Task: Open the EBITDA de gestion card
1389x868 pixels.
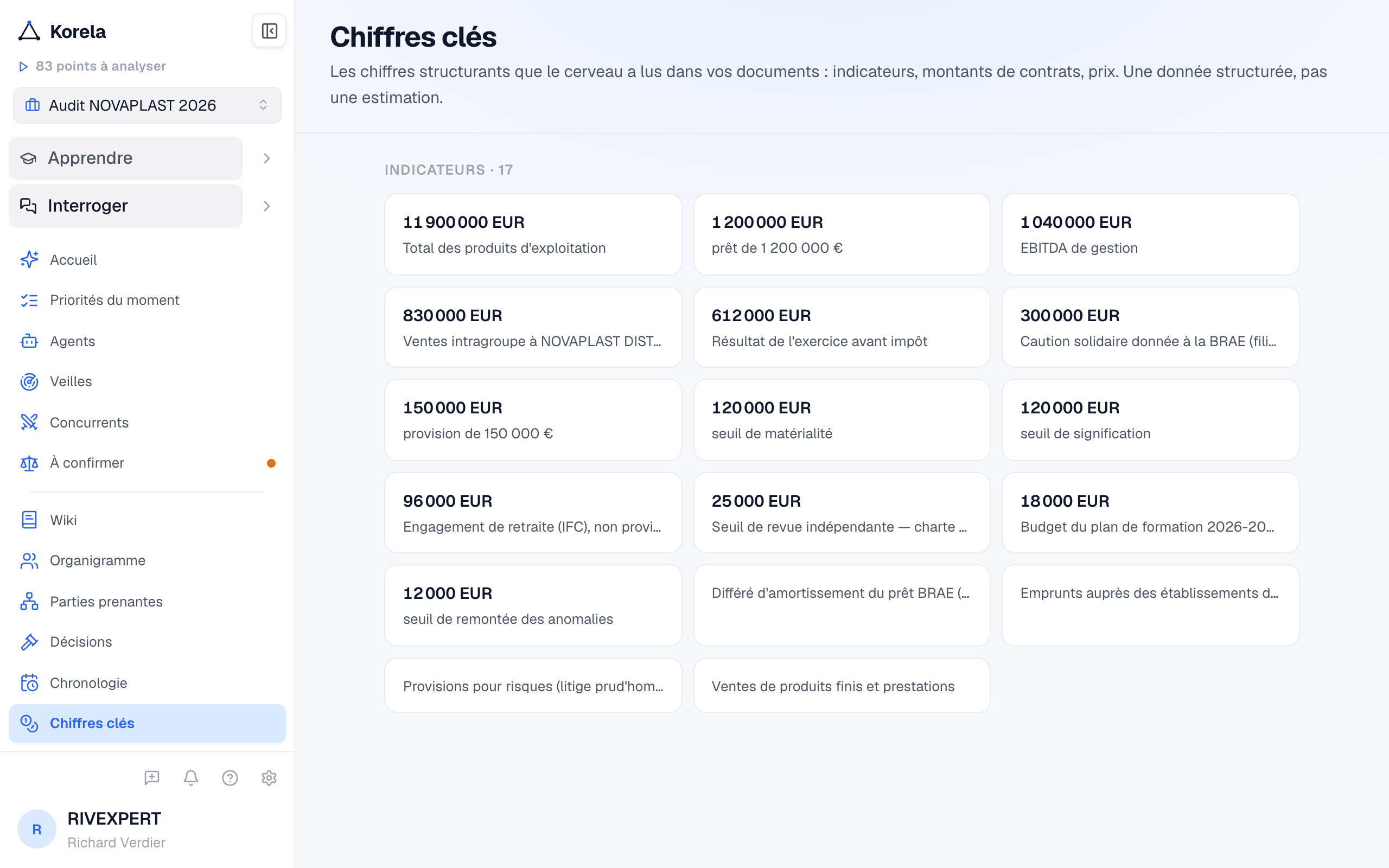Action: click(1150, 234)
